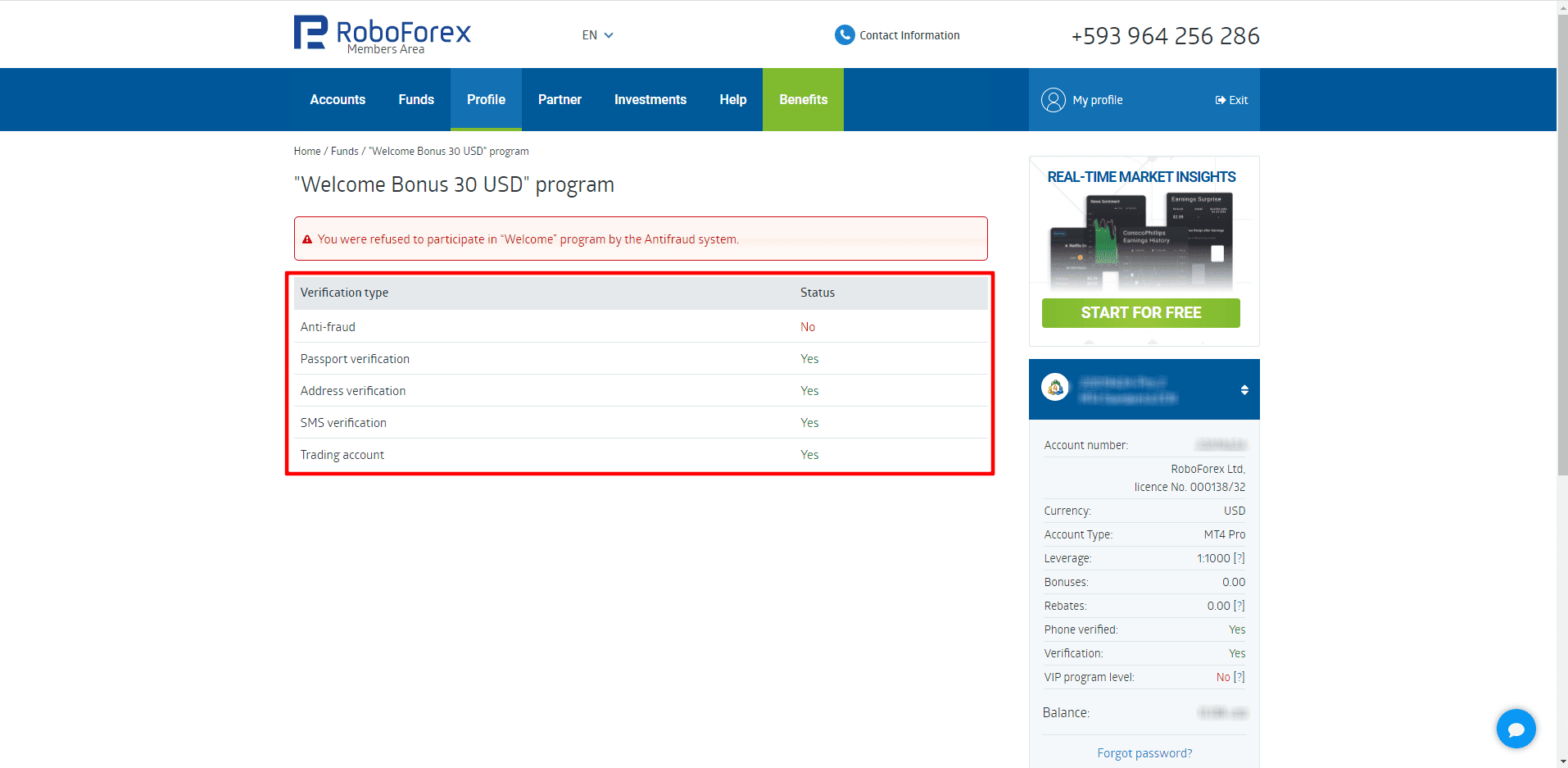This screenshot has height=768, width=1568.
Task: Click the REAL-TIME MARKET INSIGHTS title
Action: tap(1141, 177)
